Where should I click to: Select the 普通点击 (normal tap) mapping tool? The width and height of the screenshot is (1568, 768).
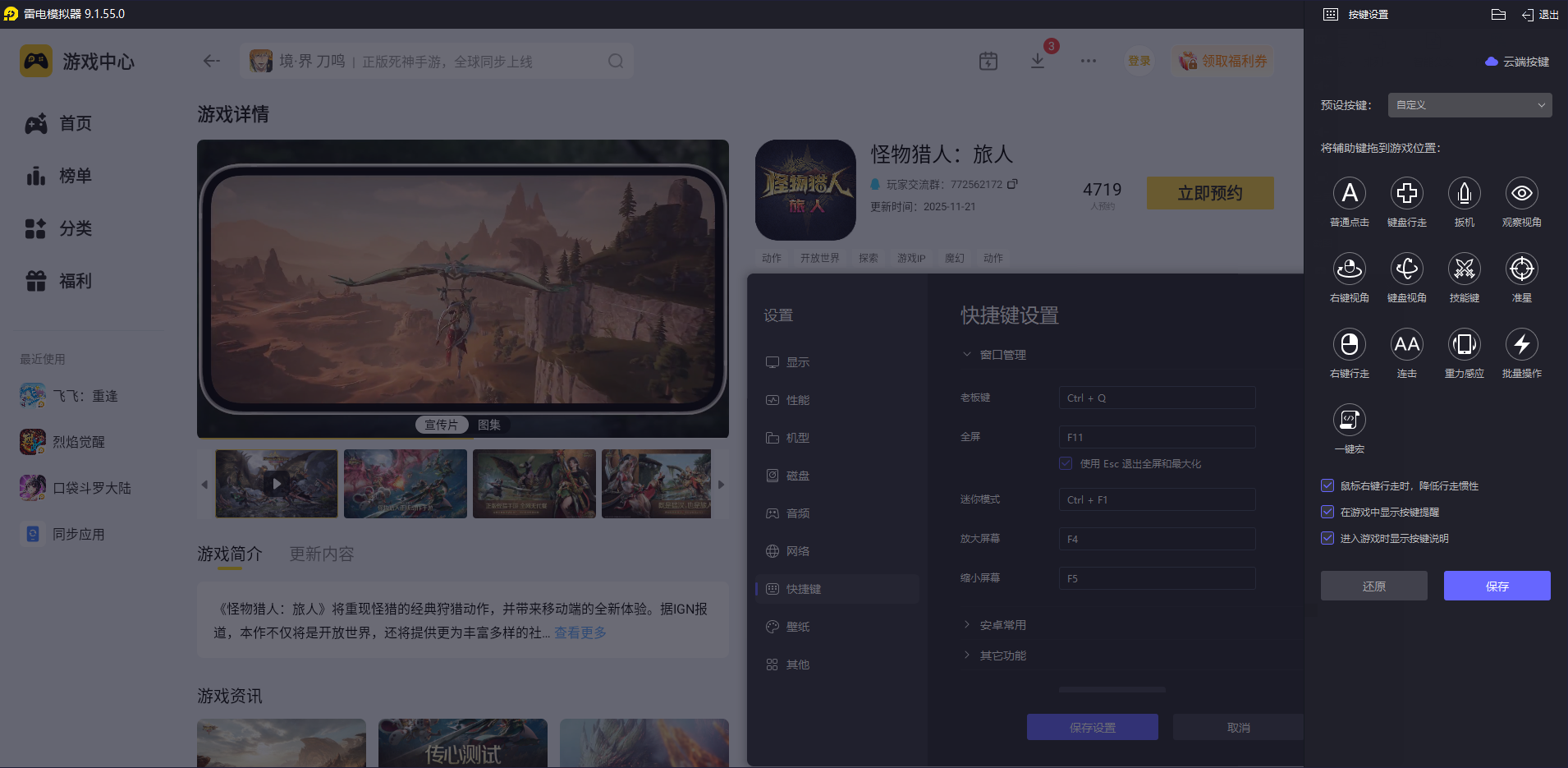click(x=1349, y=193)
